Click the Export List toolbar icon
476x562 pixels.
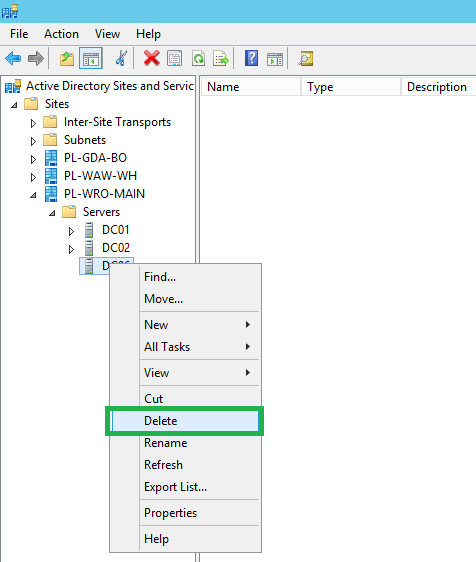click(x=221, y=58)
